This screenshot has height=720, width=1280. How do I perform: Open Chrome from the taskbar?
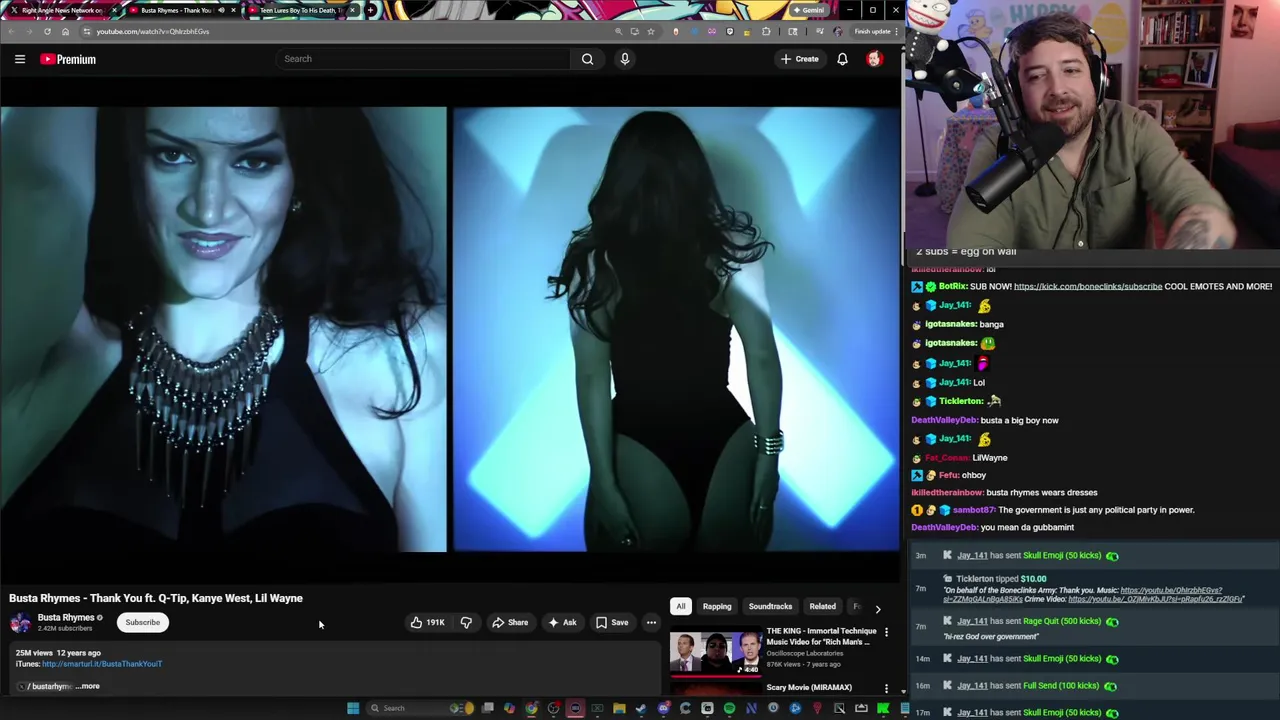click(531, 708)
